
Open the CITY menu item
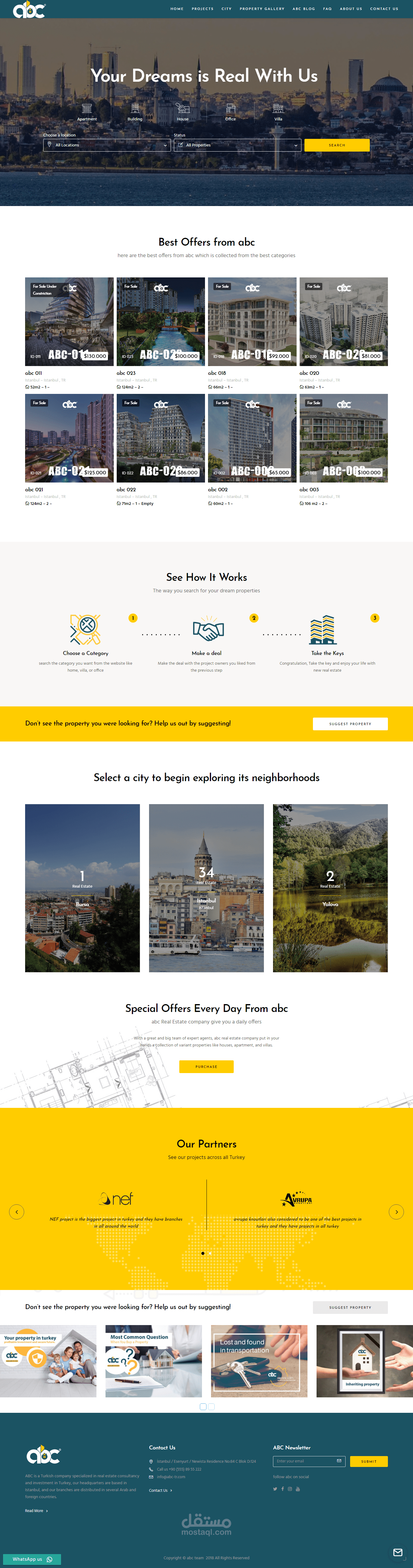point(226,9)
